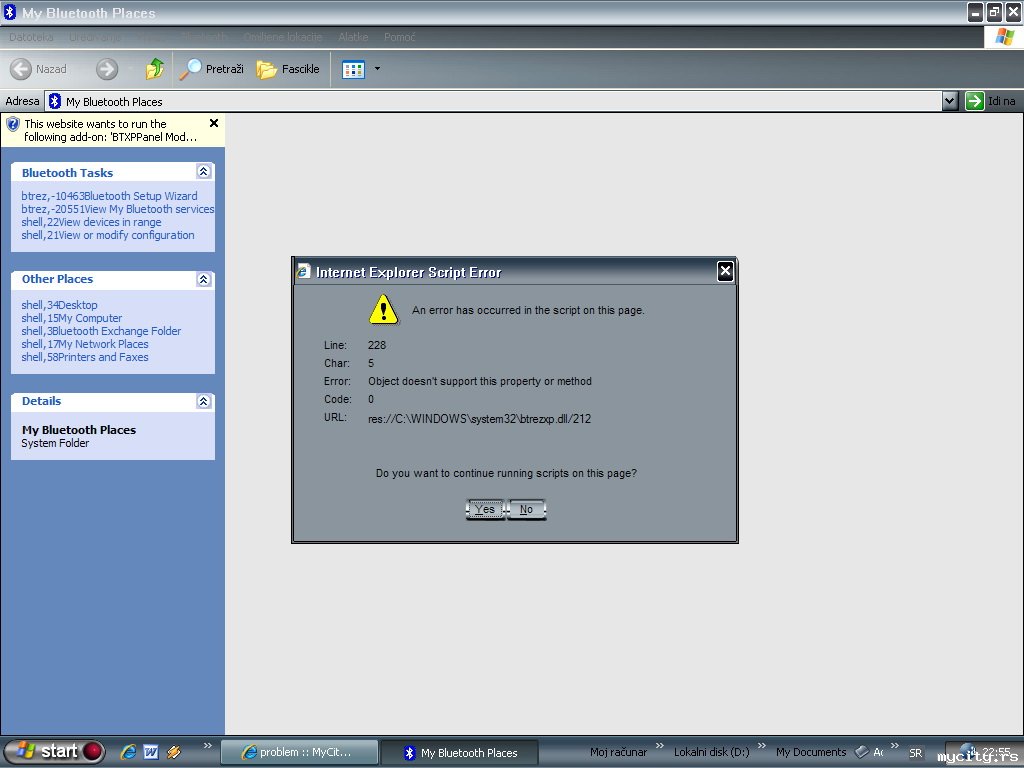This screenshot has height=768, width=1024.
Task: Click the Views grid toolbar icon
Action: 353,69
